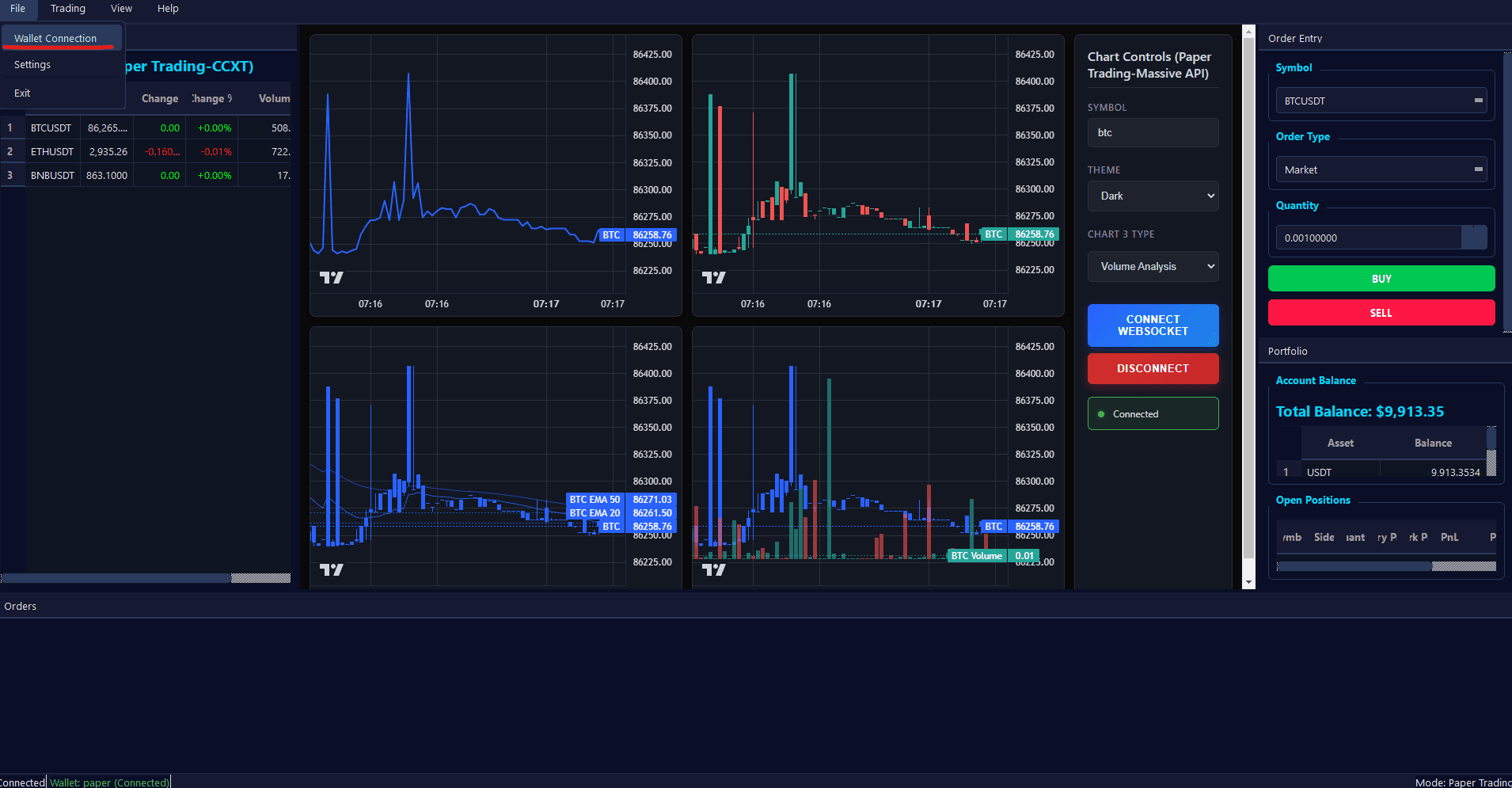Viewport: 1512px width, 788px height.
Task: Click TradingView logo in the EMA chart
Action: (331, 569)
